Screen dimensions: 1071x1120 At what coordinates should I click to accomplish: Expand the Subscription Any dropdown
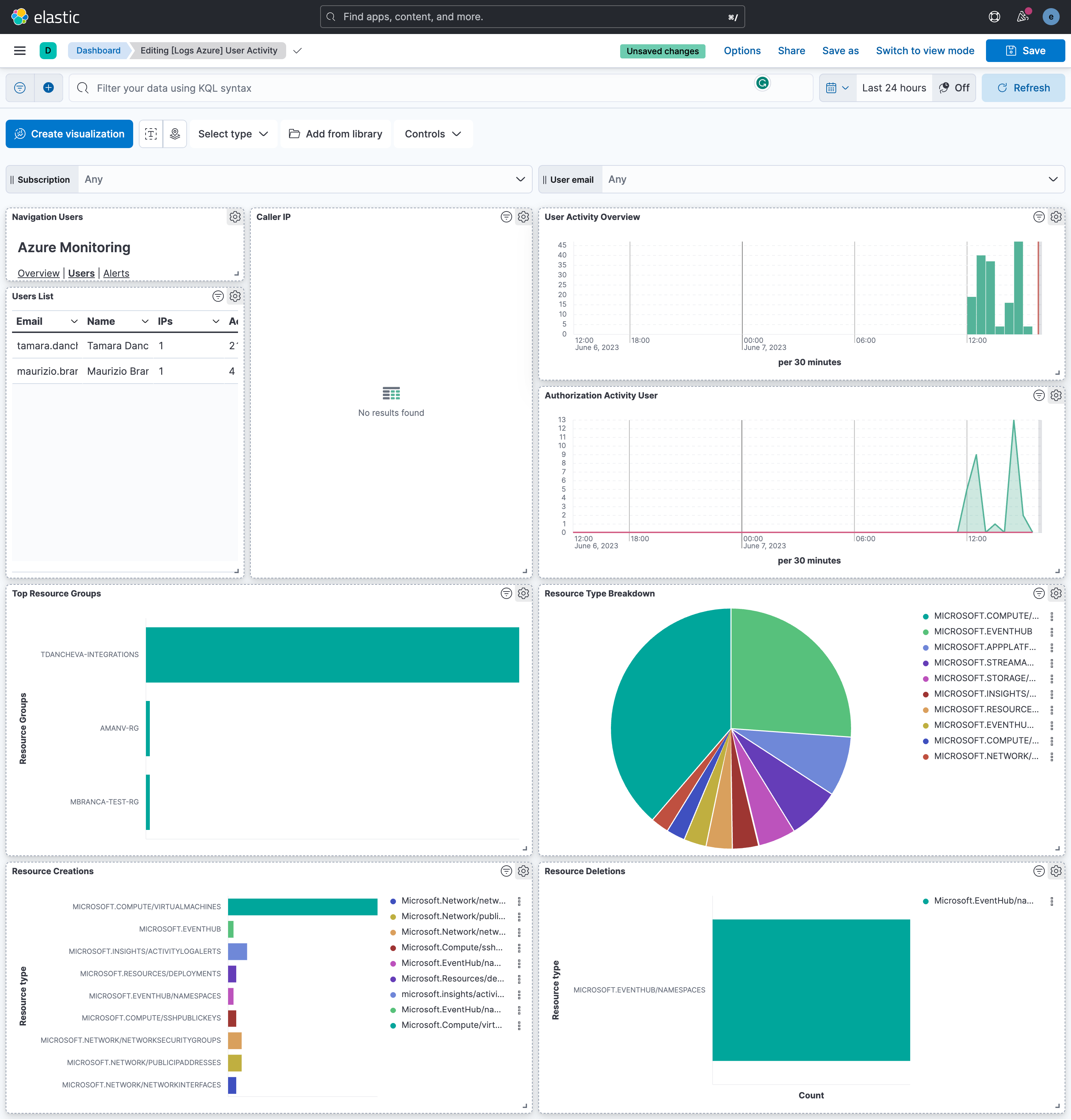520,179
